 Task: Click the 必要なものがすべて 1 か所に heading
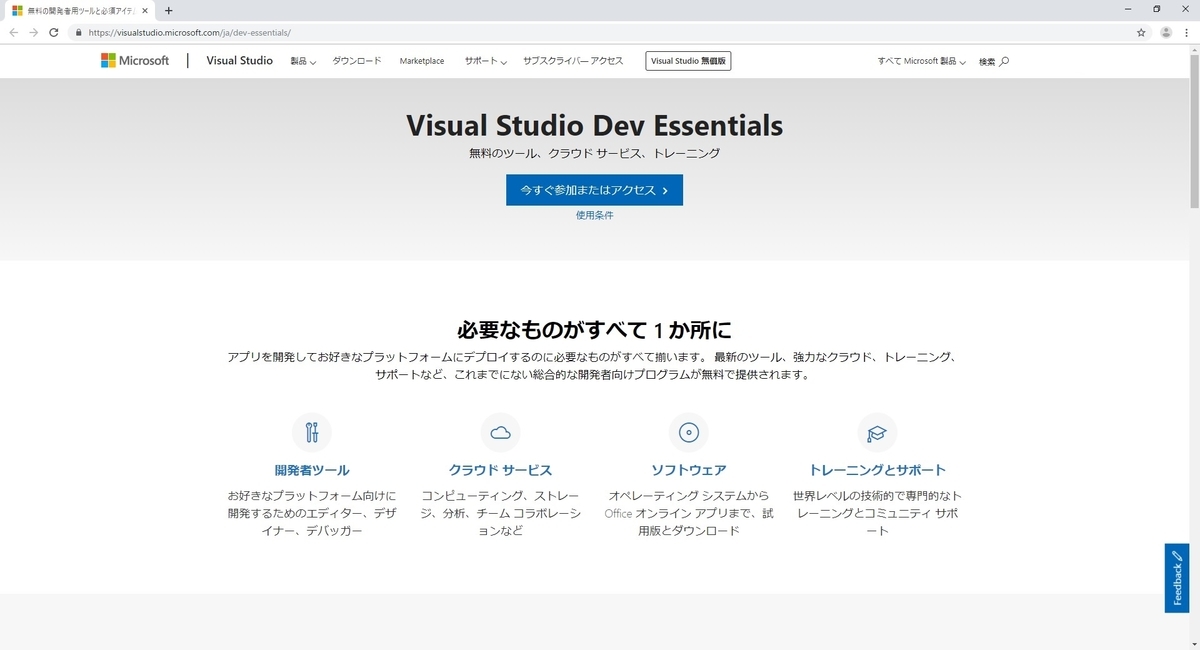click(x=594, y=330)
